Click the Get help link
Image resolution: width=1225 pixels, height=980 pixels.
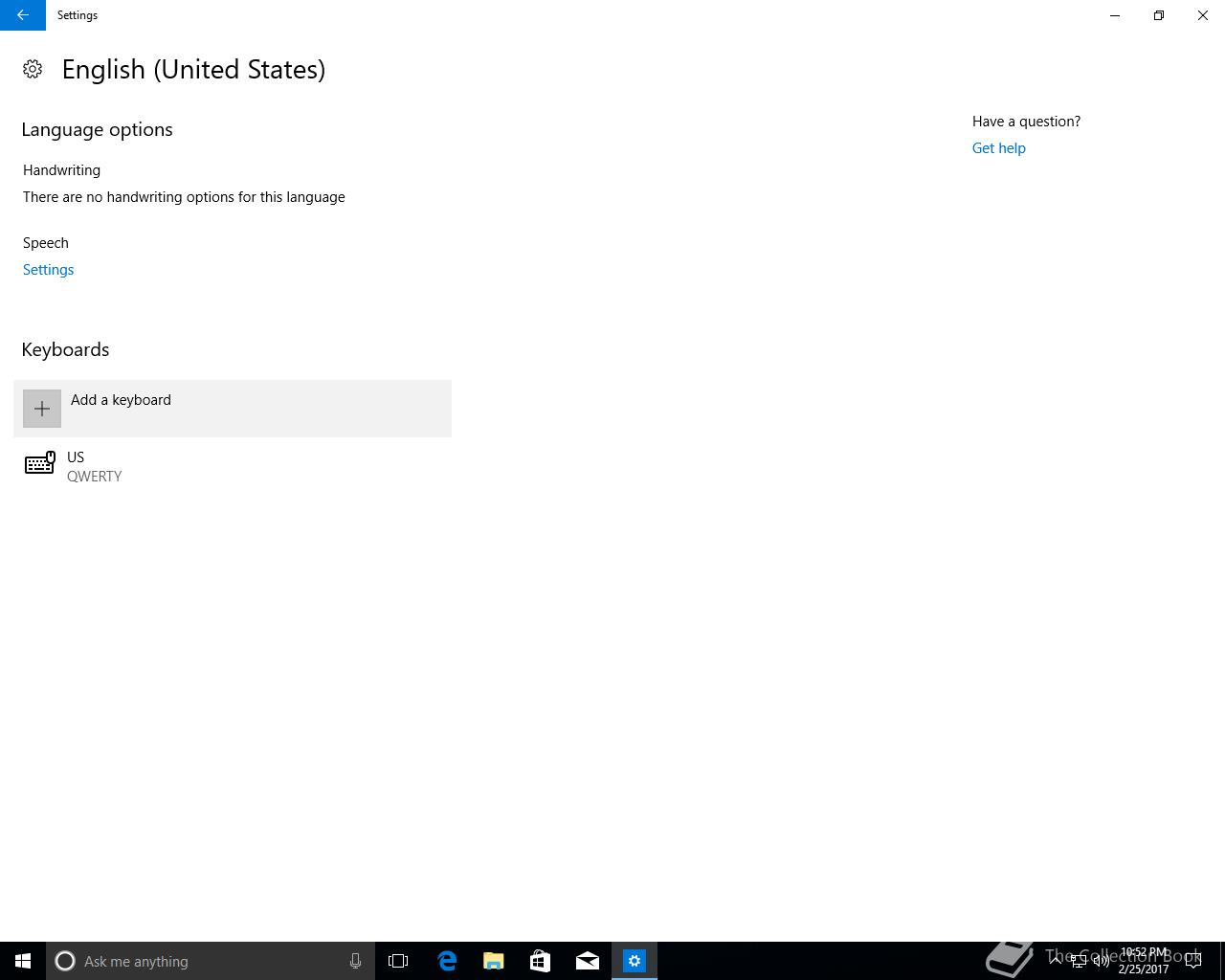(998, 148)
